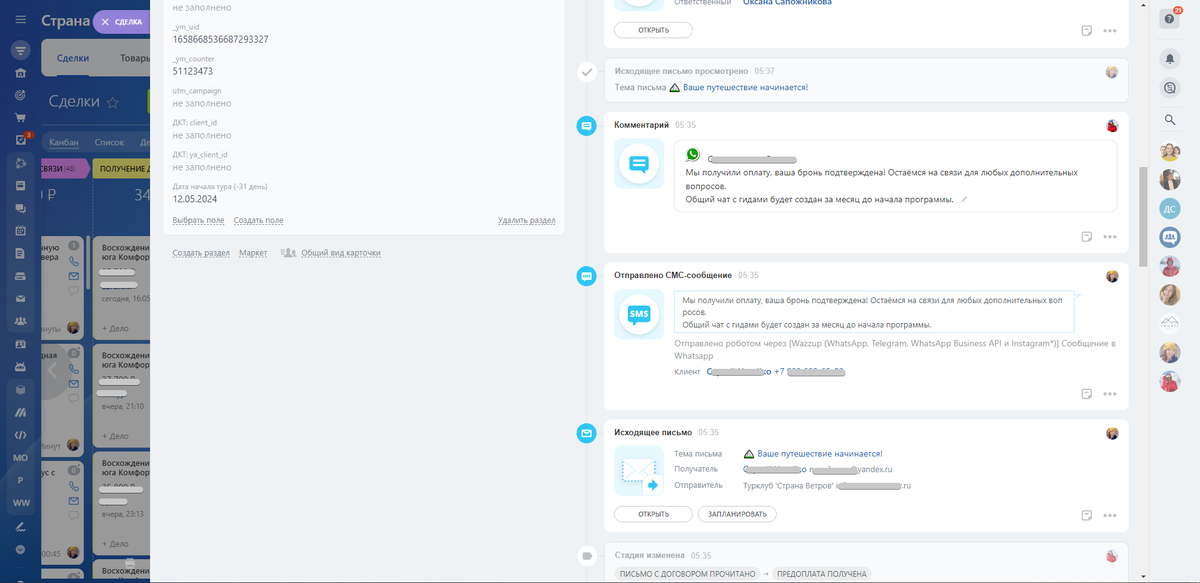Open Оксана Сапожникова profile link

point(788,2)
